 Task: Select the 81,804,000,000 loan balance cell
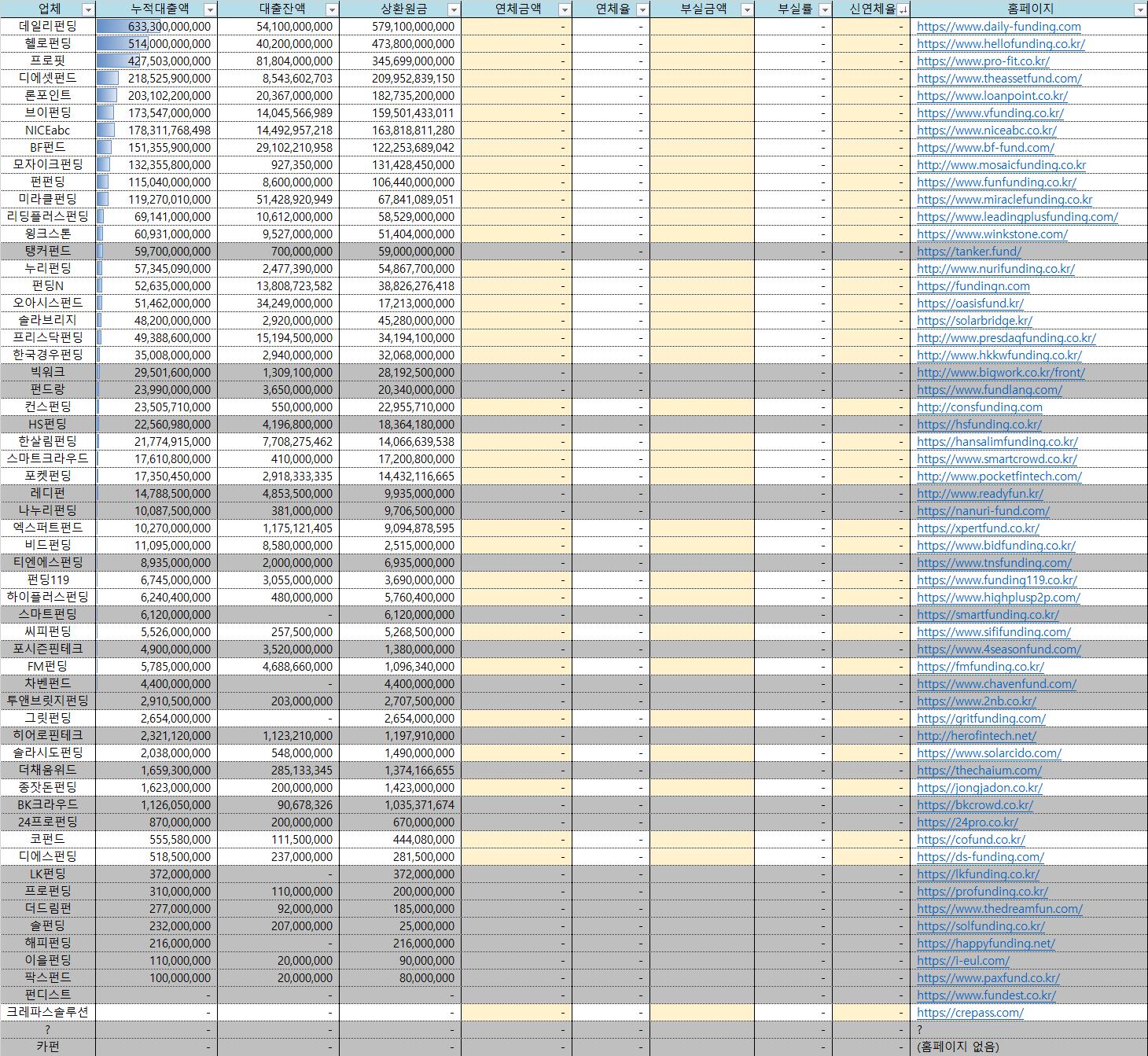(278, 61)
